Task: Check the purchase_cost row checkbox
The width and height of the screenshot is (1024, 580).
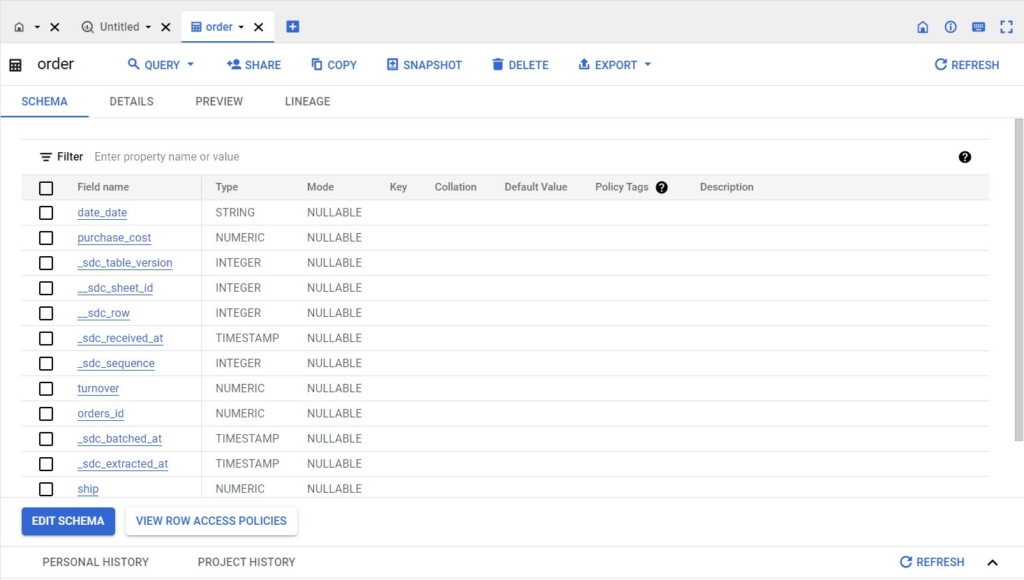Action: (x=46, y=238)
